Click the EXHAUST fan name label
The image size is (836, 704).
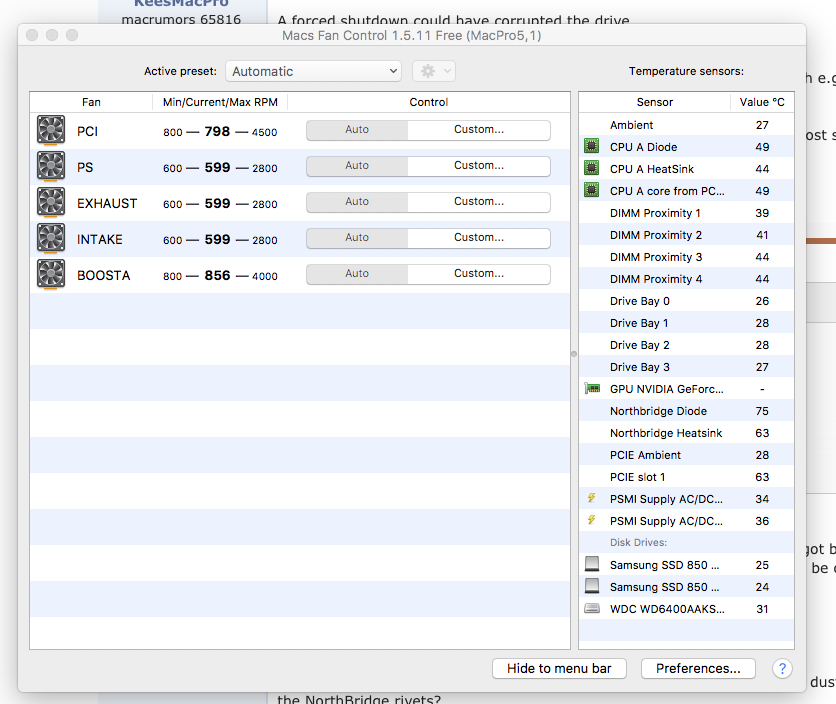click(x=107, y=203)
